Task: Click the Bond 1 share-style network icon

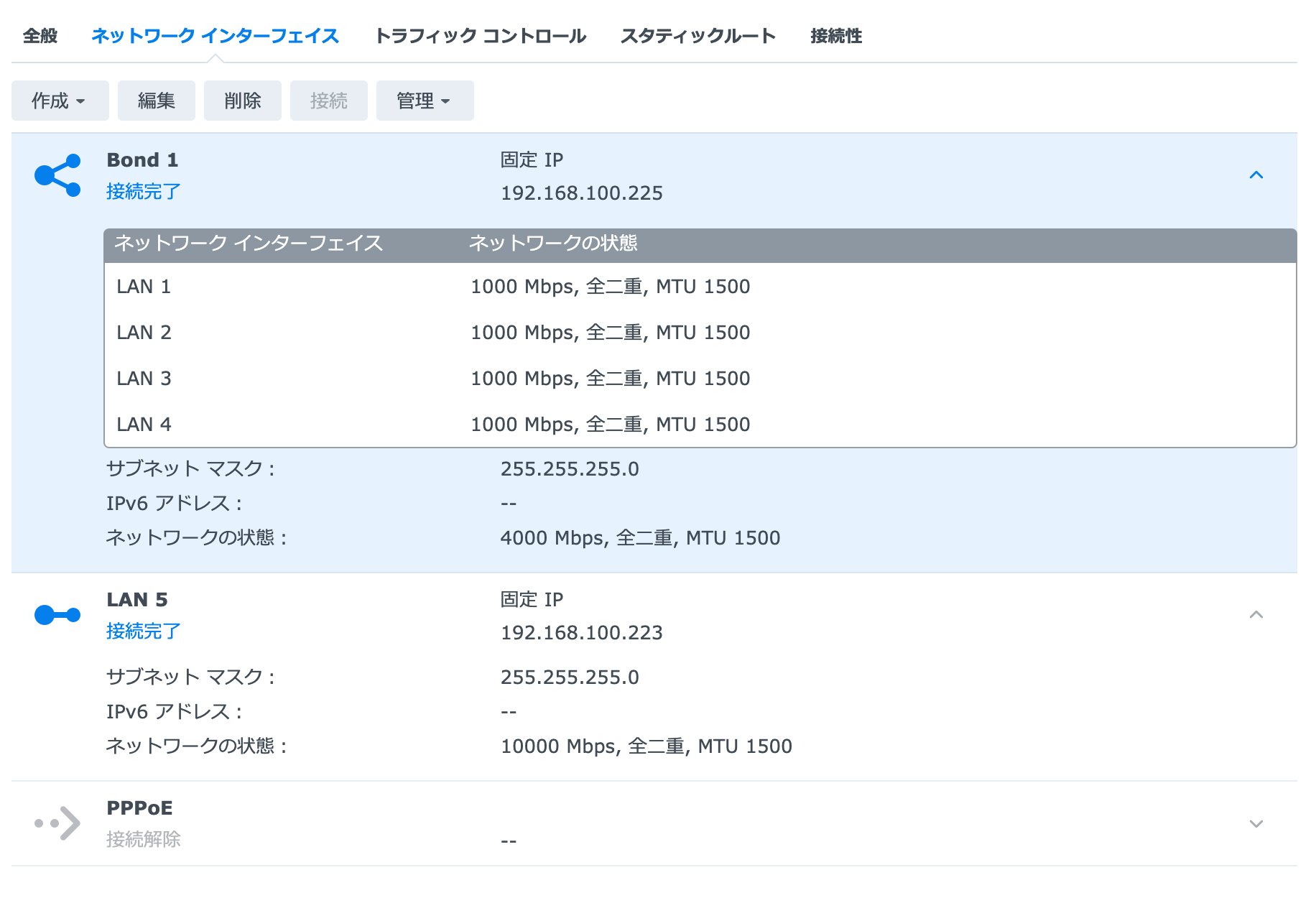Action: click(x=57, y=175)
